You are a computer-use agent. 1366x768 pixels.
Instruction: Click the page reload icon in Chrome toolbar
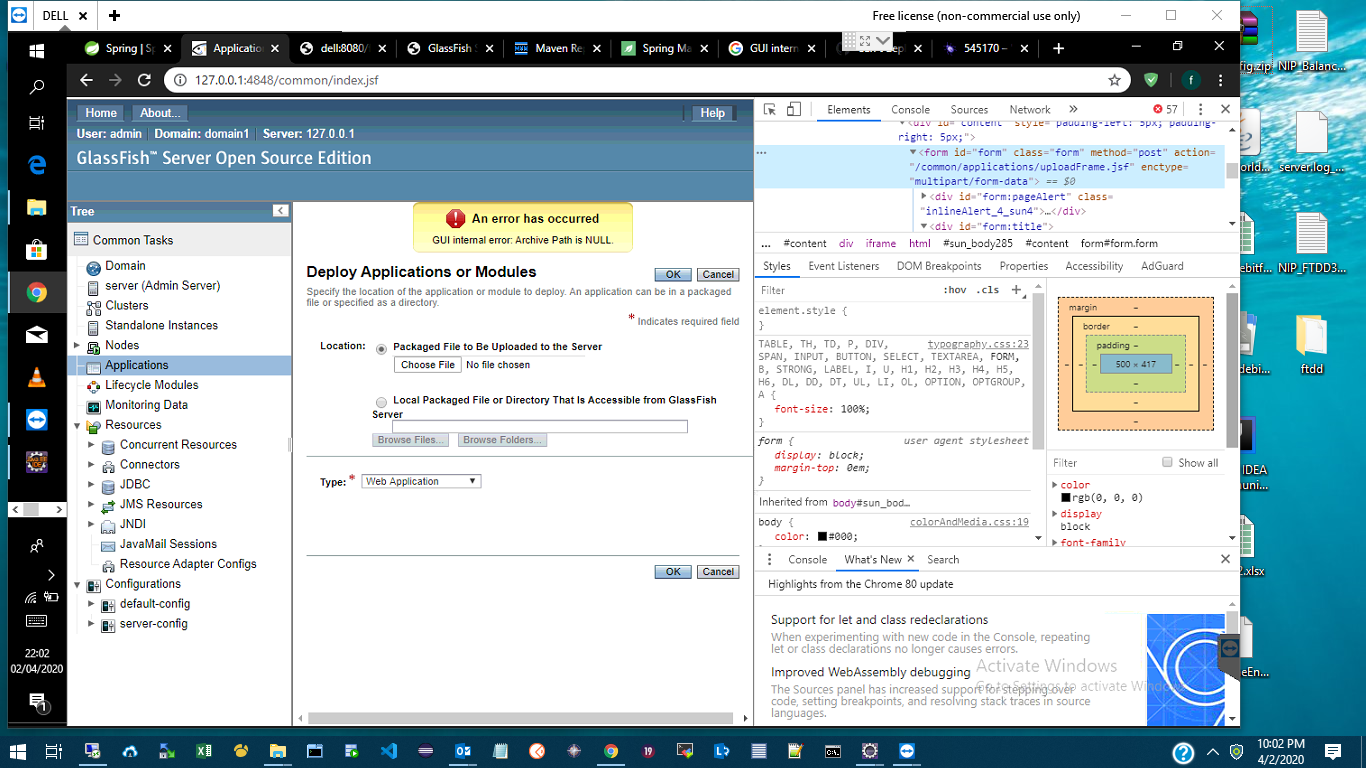[143, 79]
